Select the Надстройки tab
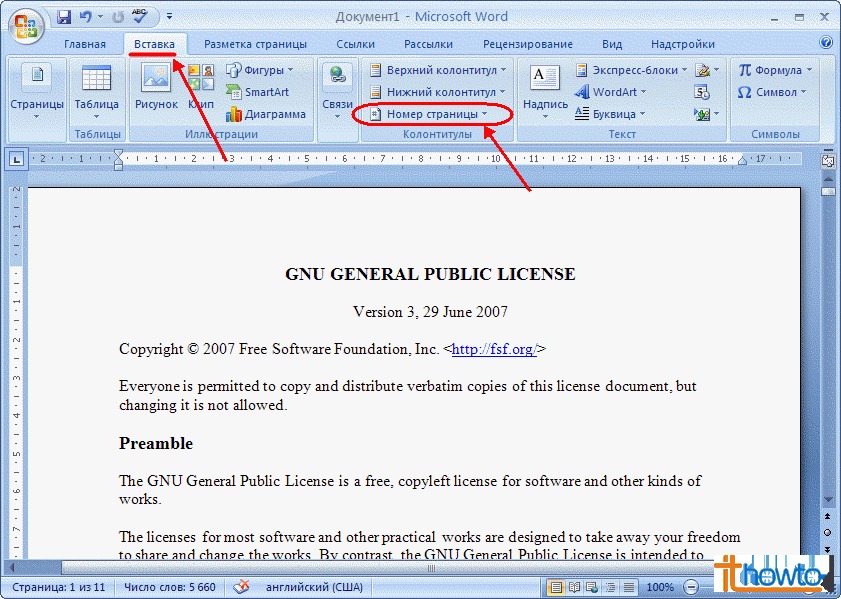Image resolution: width=841 pixels, height=599 pixels. 683,44
